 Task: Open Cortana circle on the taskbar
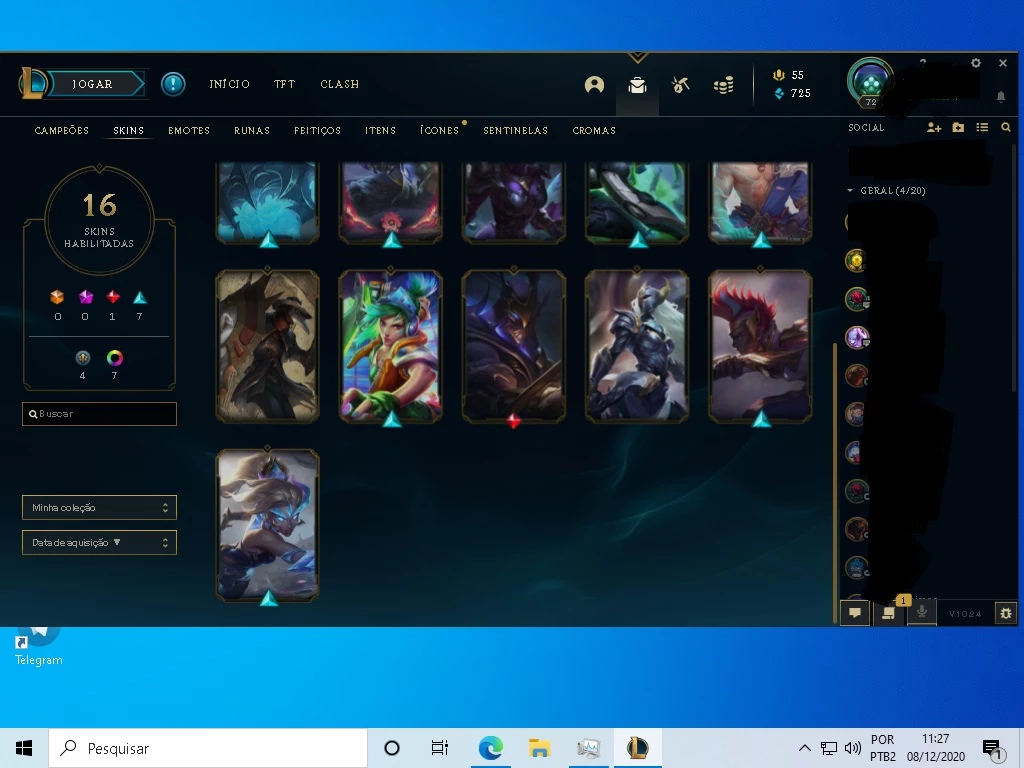[392, 748]
